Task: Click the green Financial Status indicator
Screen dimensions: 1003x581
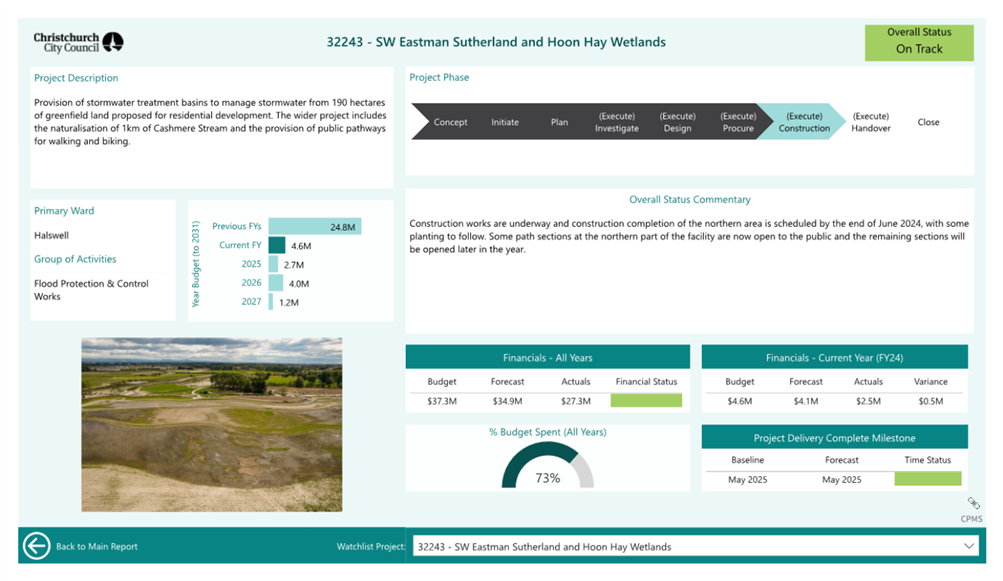Action: (x=646, y=401)
